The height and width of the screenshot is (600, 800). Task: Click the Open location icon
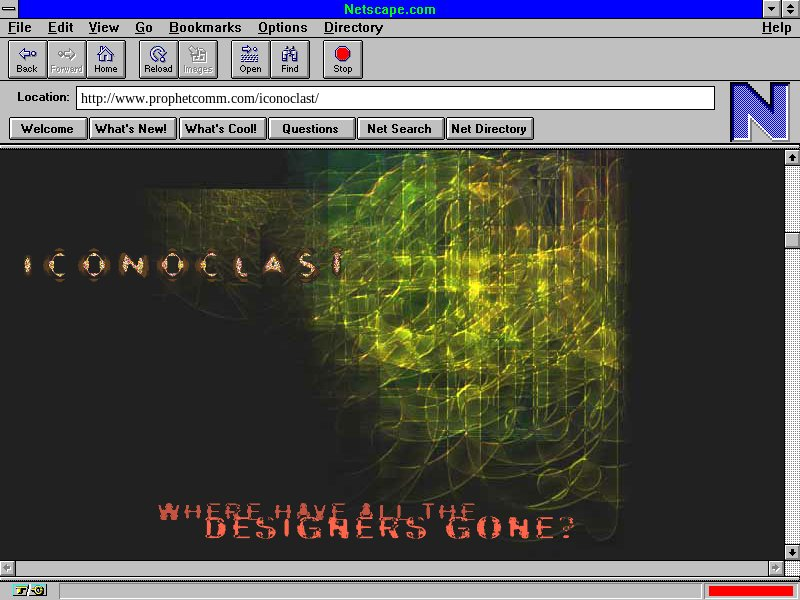[x=250, y=59]
